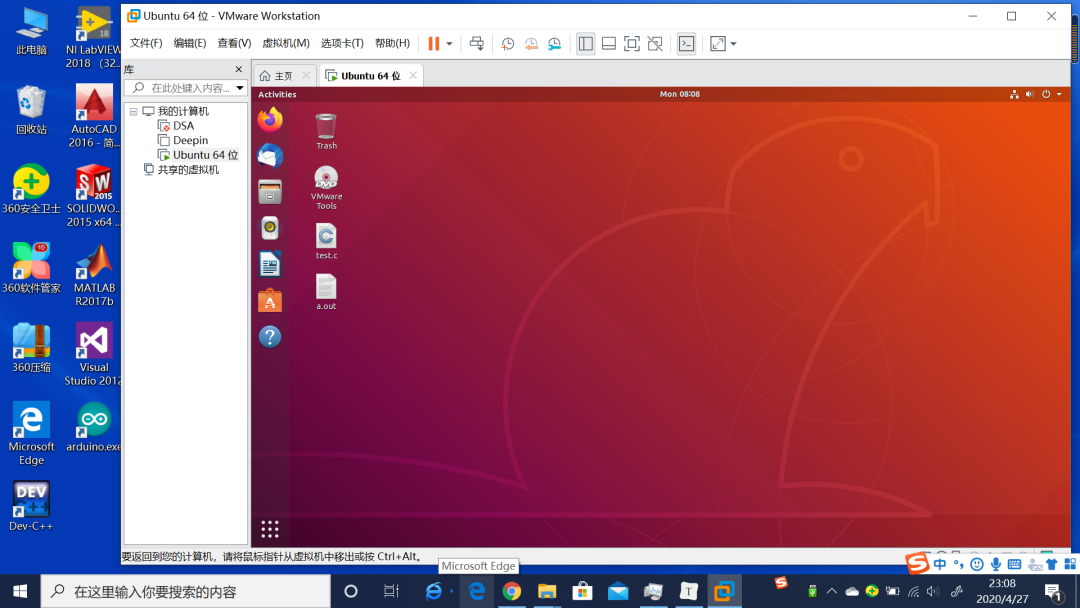Click the stretch guest display icon
The height and width of the screenshot is (608, 1080).
click(x=718, y=43)
